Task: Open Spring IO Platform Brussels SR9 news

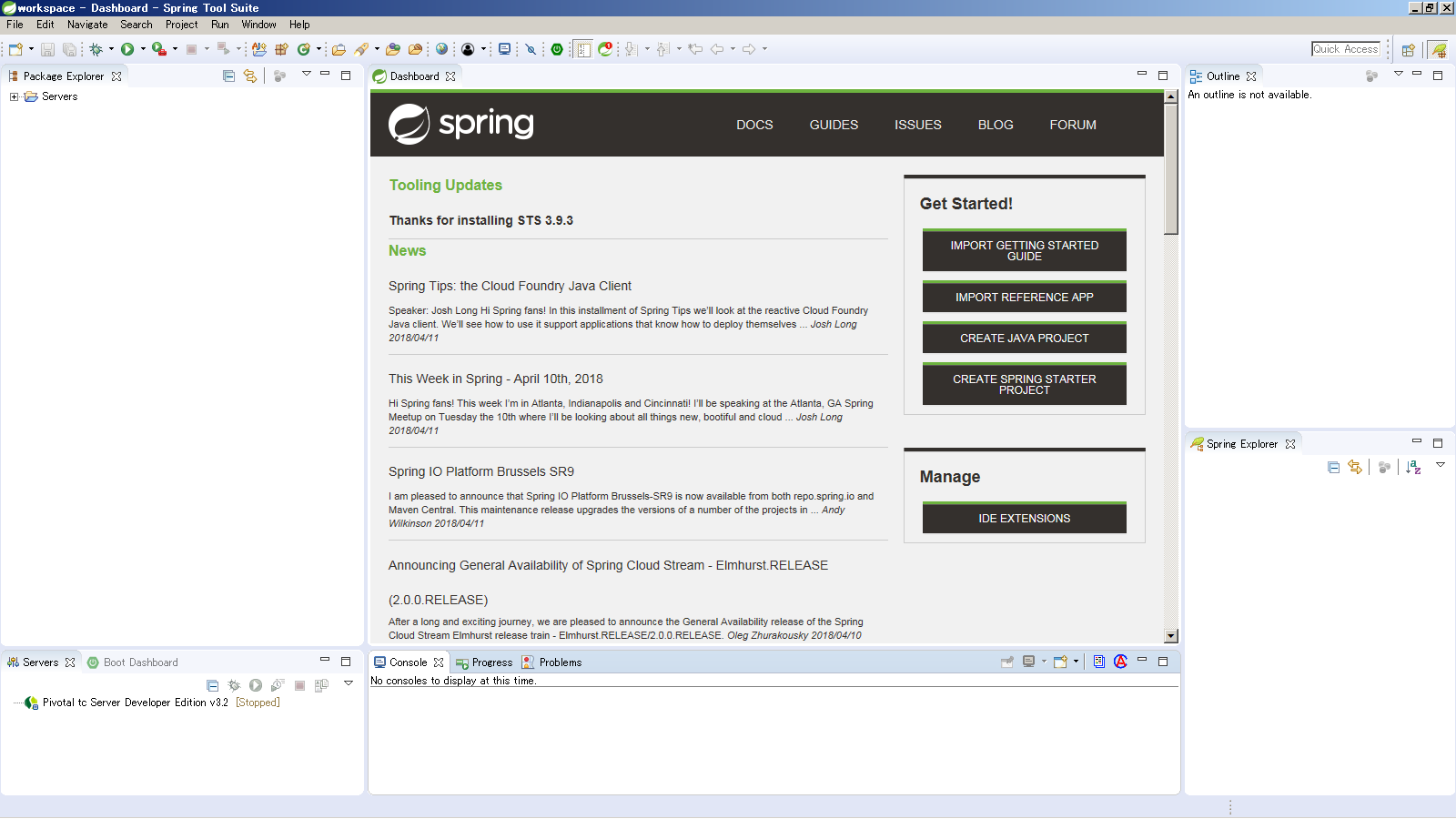Action: click(481, 471)
